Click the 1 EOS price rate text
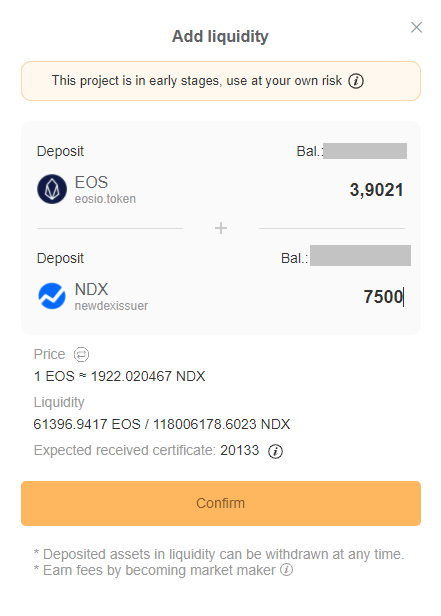This screenshot has width=441, height=616. pyautogui.click(x=119, y=376)
